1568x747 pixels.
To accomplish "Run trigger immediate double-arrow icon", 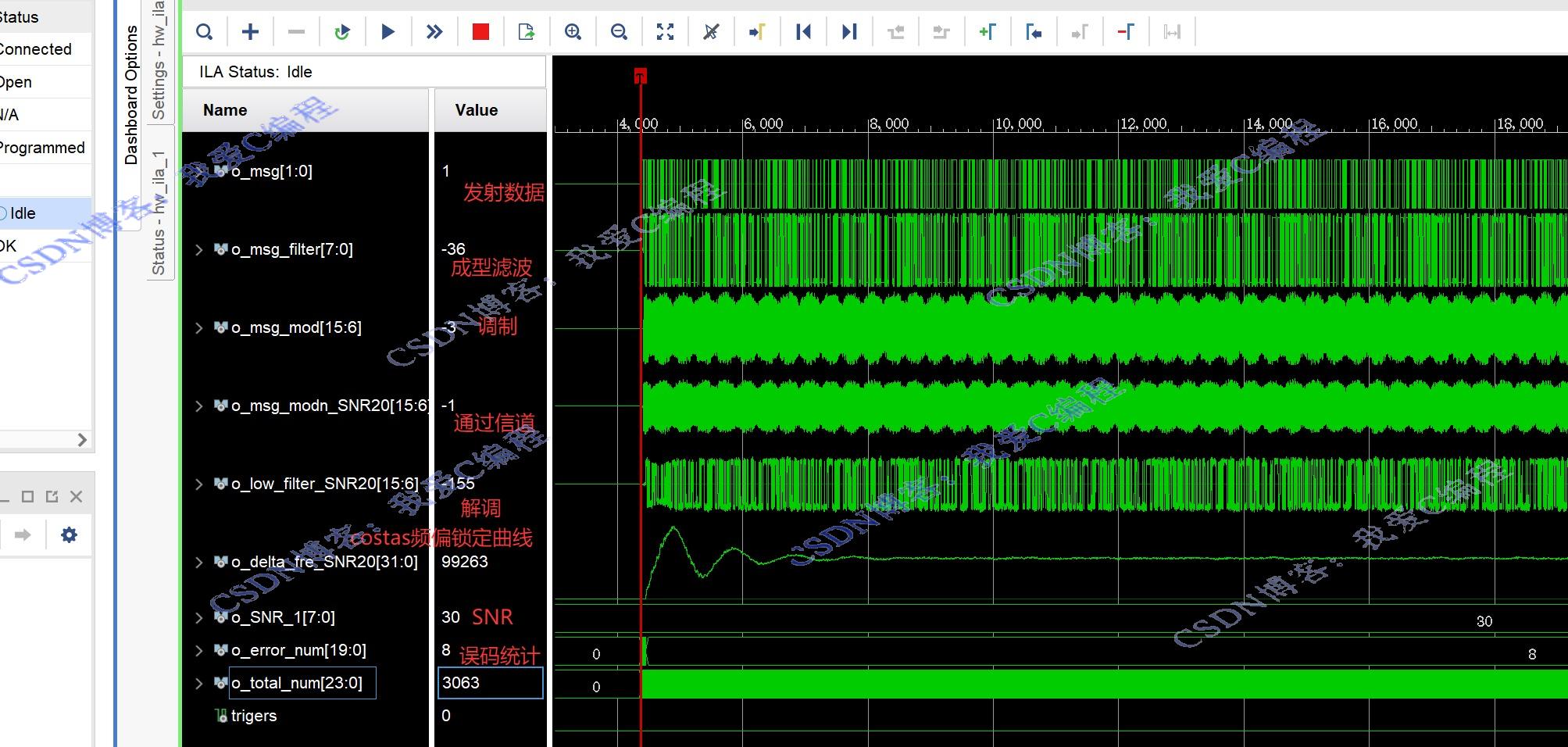I will point(434,32).
